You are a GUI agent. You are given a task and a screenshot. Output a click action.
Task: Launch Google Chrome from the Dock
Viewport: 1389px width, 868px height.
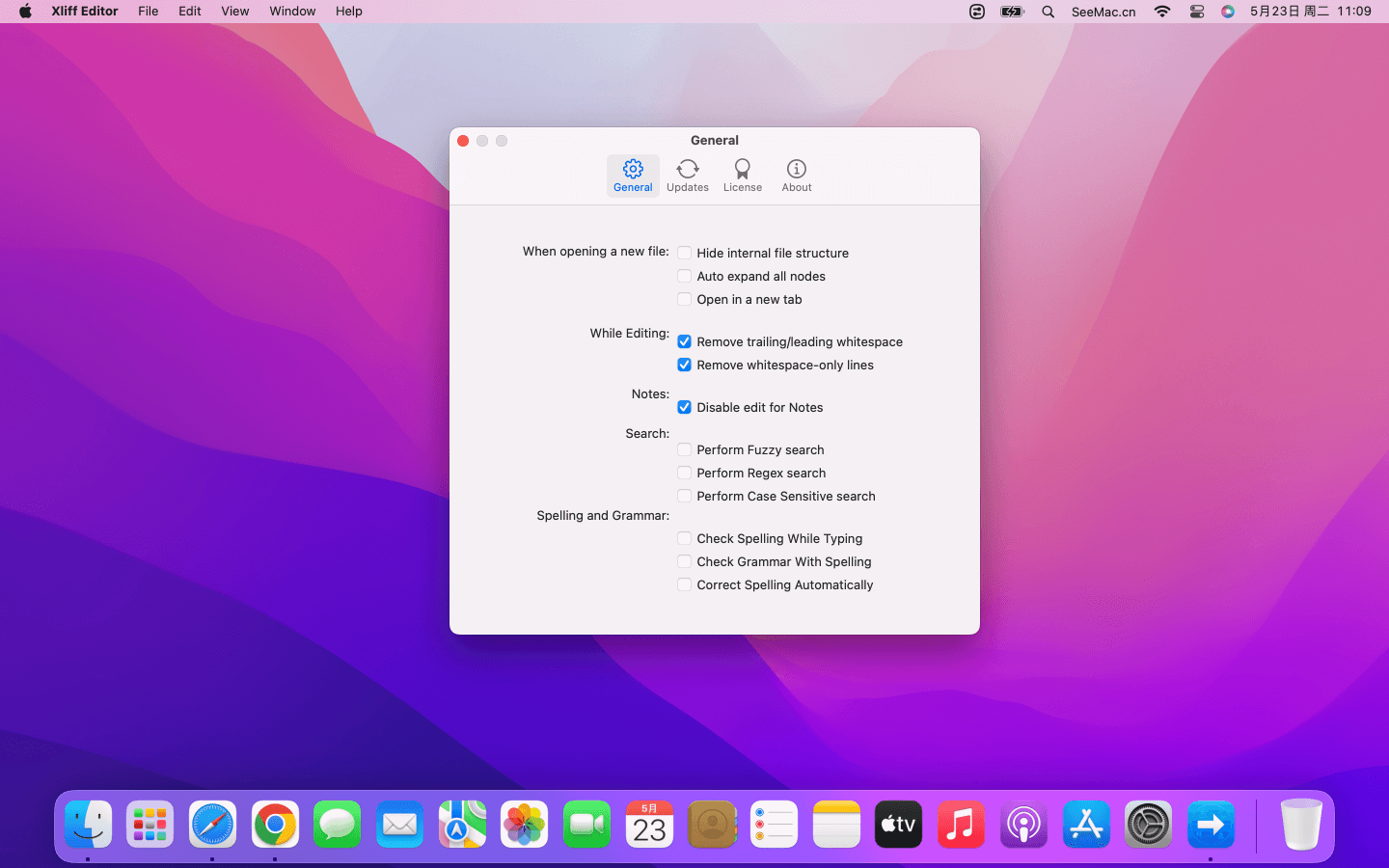275,825
